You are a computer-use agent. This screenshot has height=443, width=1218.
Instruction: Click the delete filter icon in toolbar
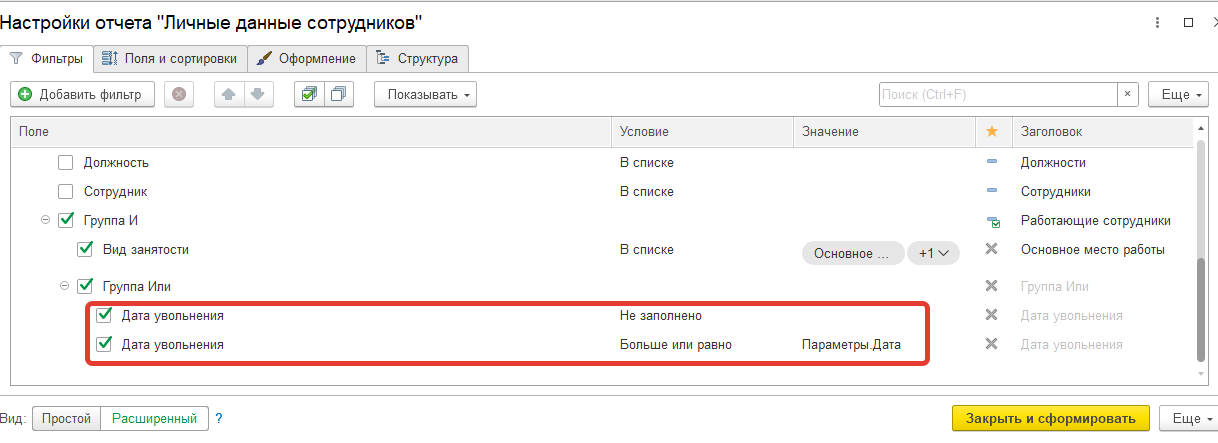coord(179,94)
